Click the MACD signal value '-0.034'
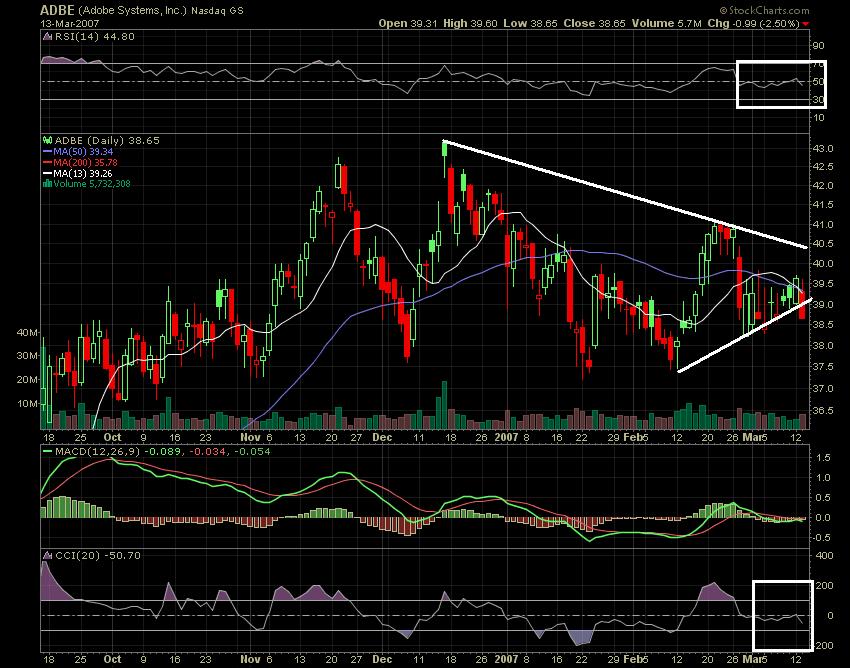This screenshot has height=668, width=850. point(207,452)
